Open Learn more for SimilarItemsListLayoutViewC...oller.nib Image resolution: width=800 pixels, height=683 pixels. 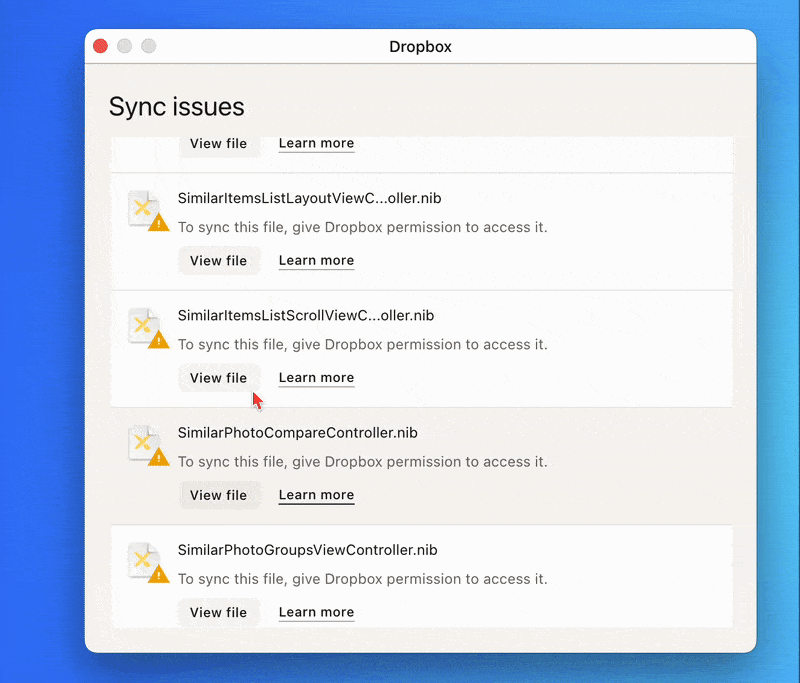316,261
